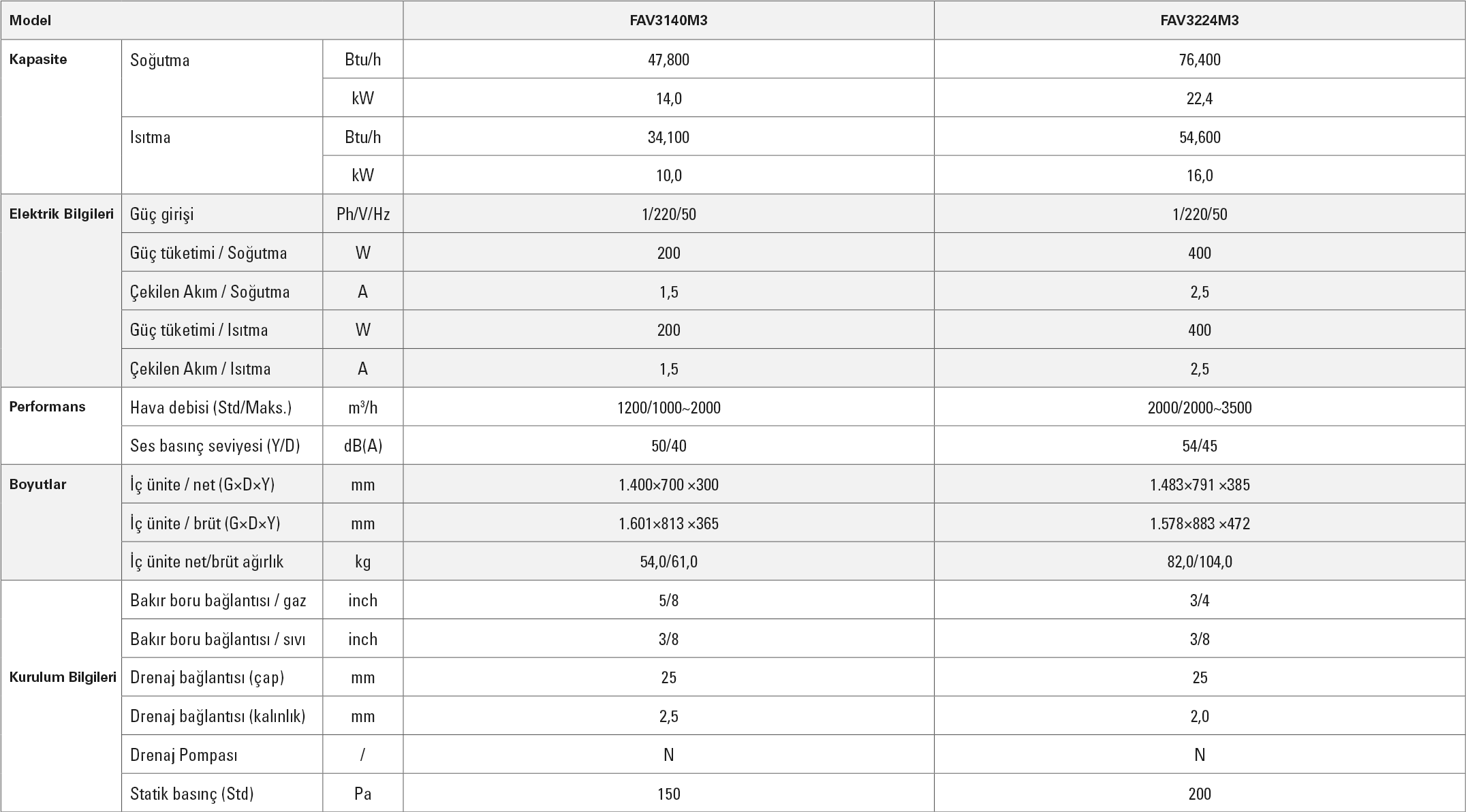The height and width of the screenshot is (812, 1466).
Task: Select the 1200/1000~2000 airflow value
Action: [668, 408]
